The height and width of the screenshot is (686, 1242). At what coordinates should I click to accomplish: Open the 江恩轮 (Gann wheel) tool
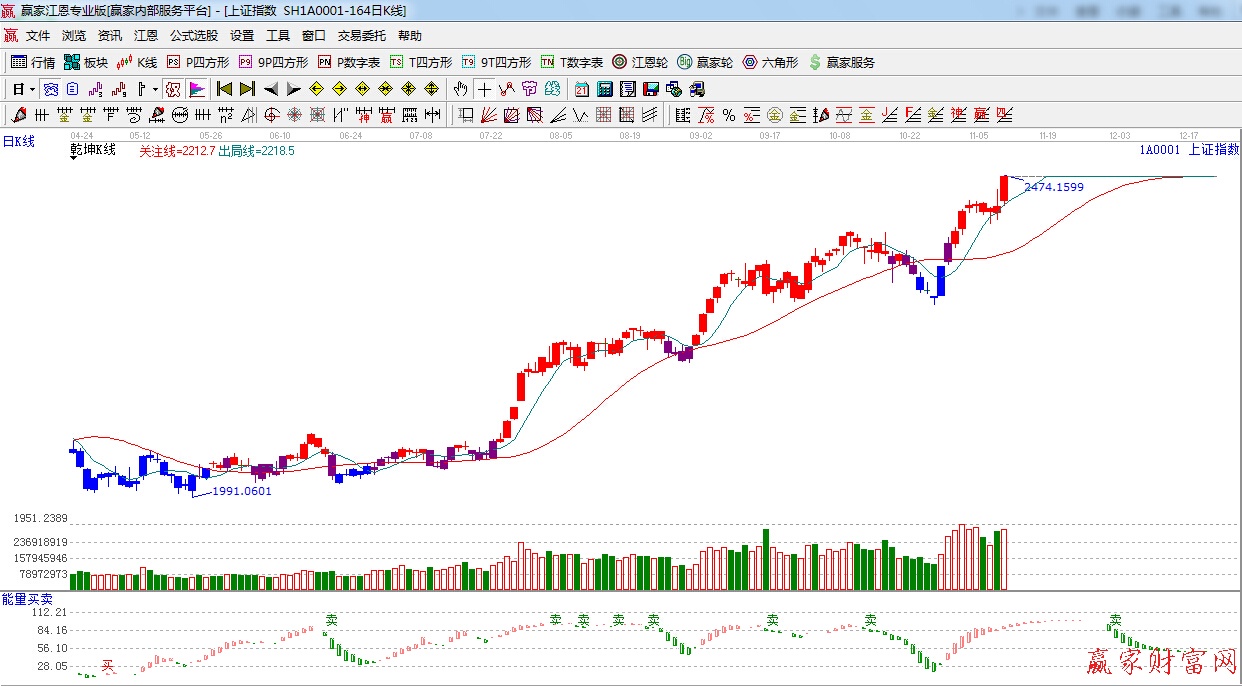(x=640, y=62)
